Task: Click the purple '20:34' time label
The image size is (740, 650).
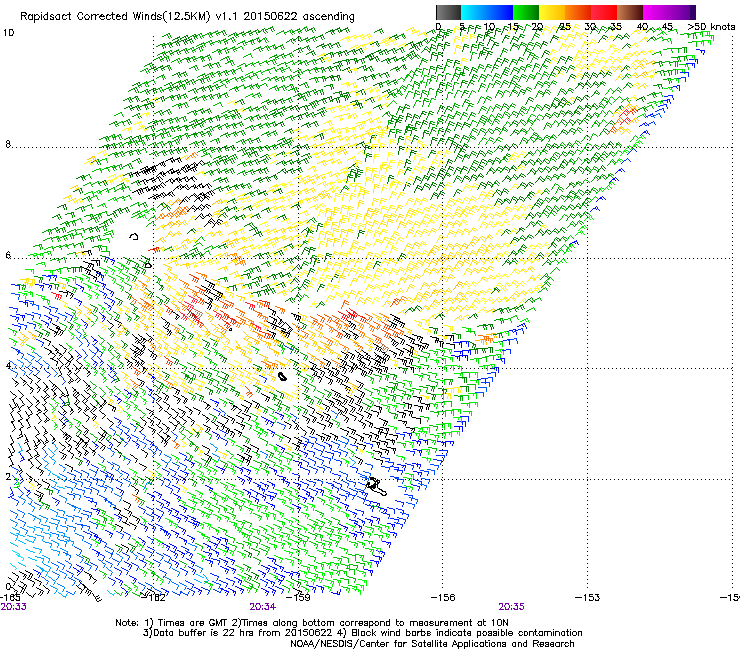Action: pos(262,607)
